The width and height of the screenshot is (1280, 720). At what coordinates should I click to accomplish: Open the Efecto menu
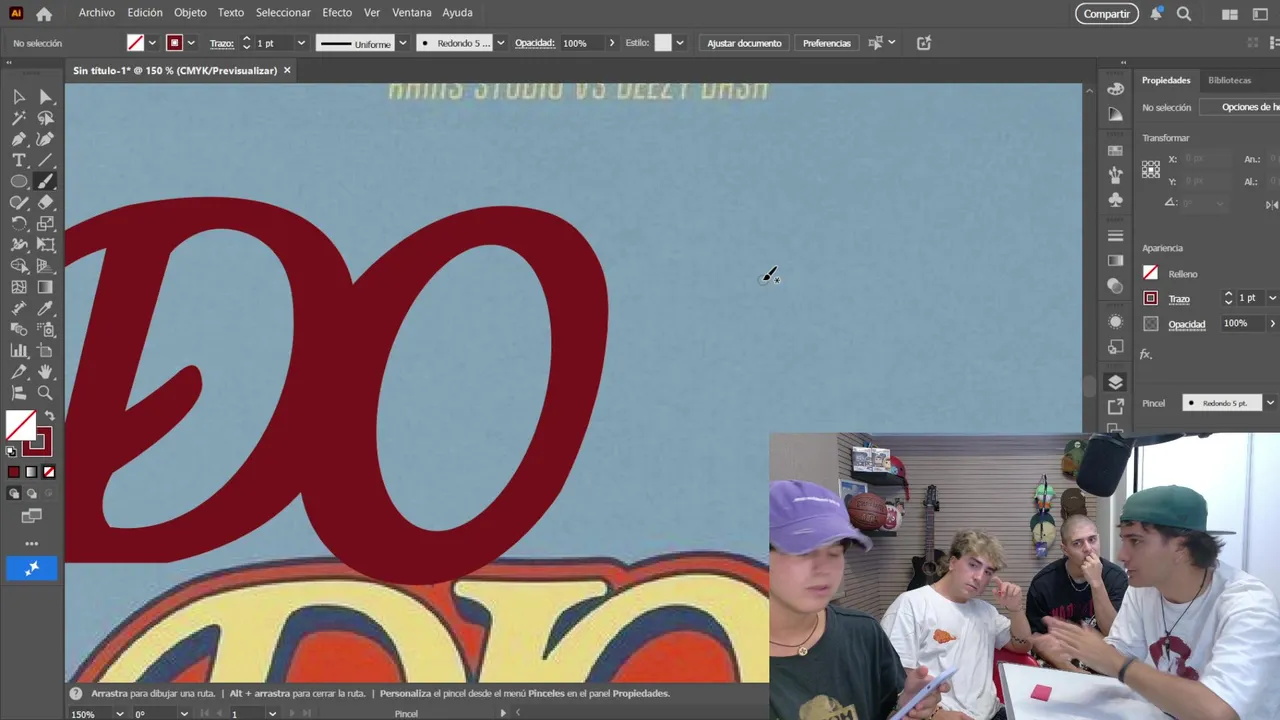click(337, 13)
